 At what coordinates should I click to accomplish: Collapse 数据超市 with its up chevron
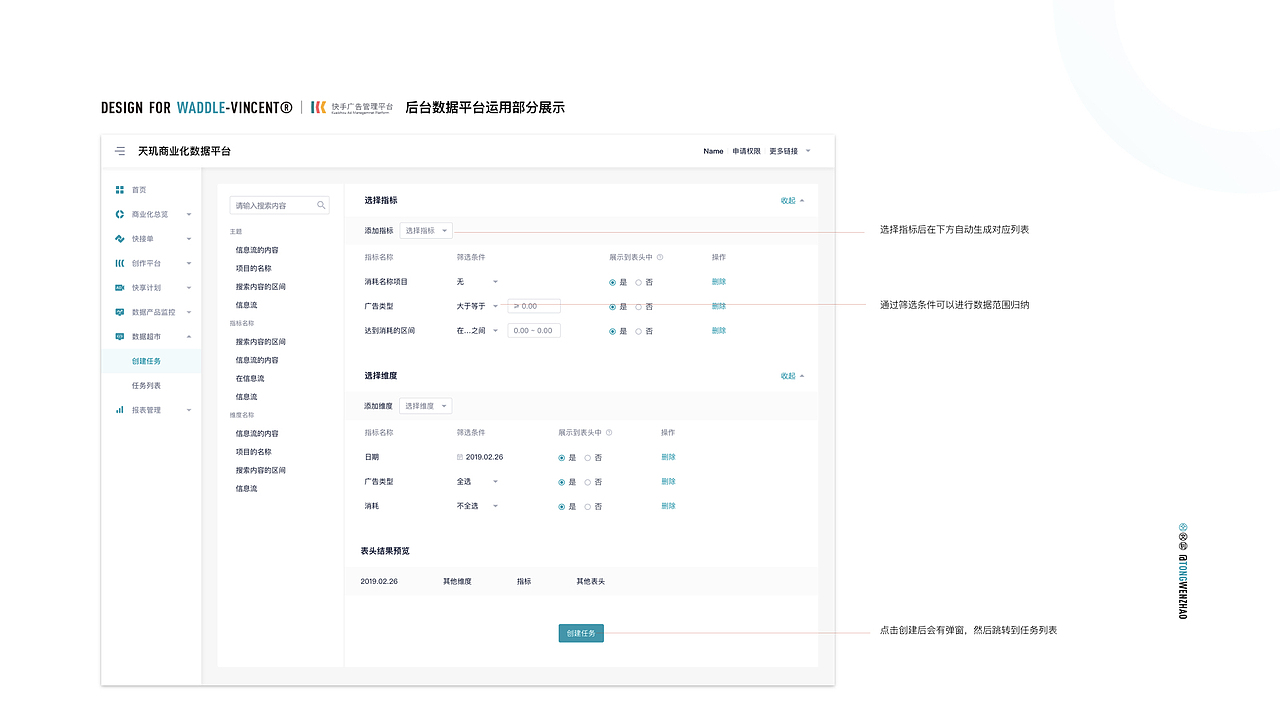click(189, 337)
